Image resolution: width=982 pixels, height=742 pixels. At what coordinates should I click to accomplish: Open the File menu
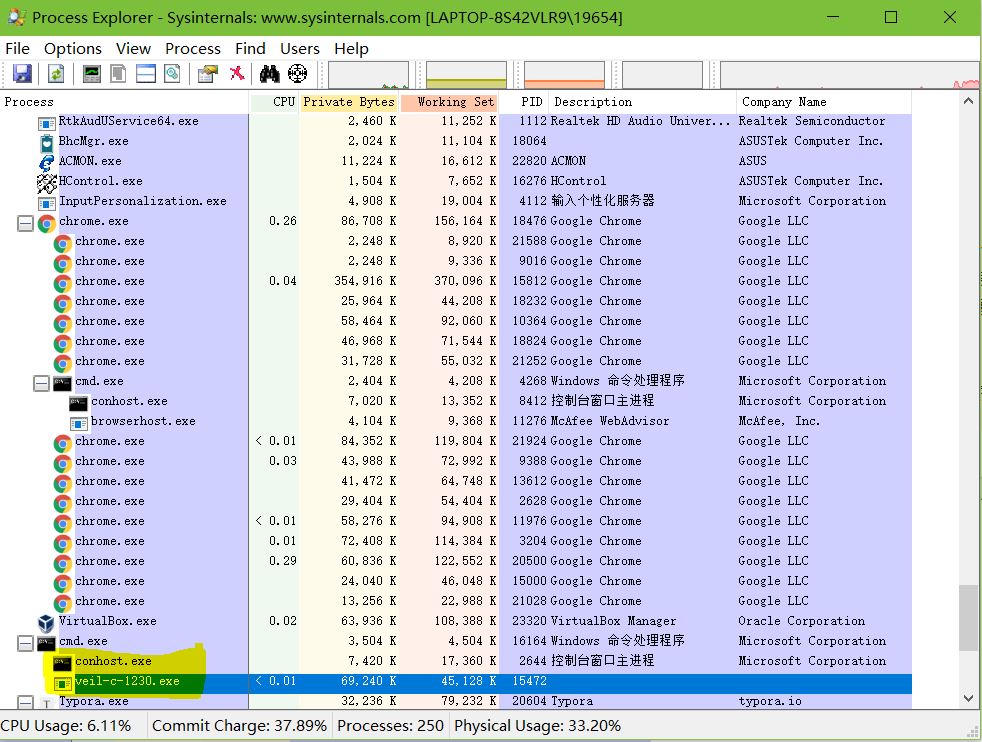click(x=18, y=49)
